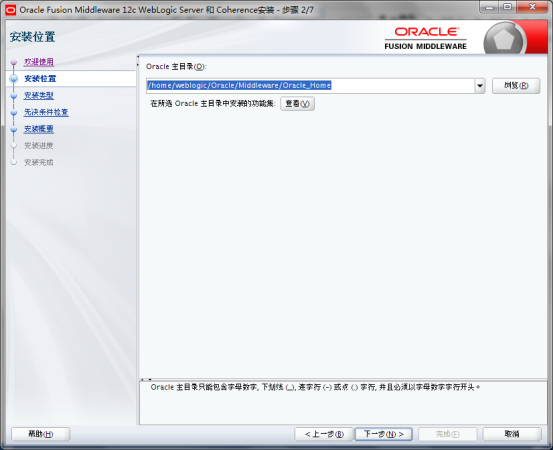The width and height of the screenshot is (553, 450).
Task: Click the 浏览(R) browse button
Action: click(x=516, y=86)
